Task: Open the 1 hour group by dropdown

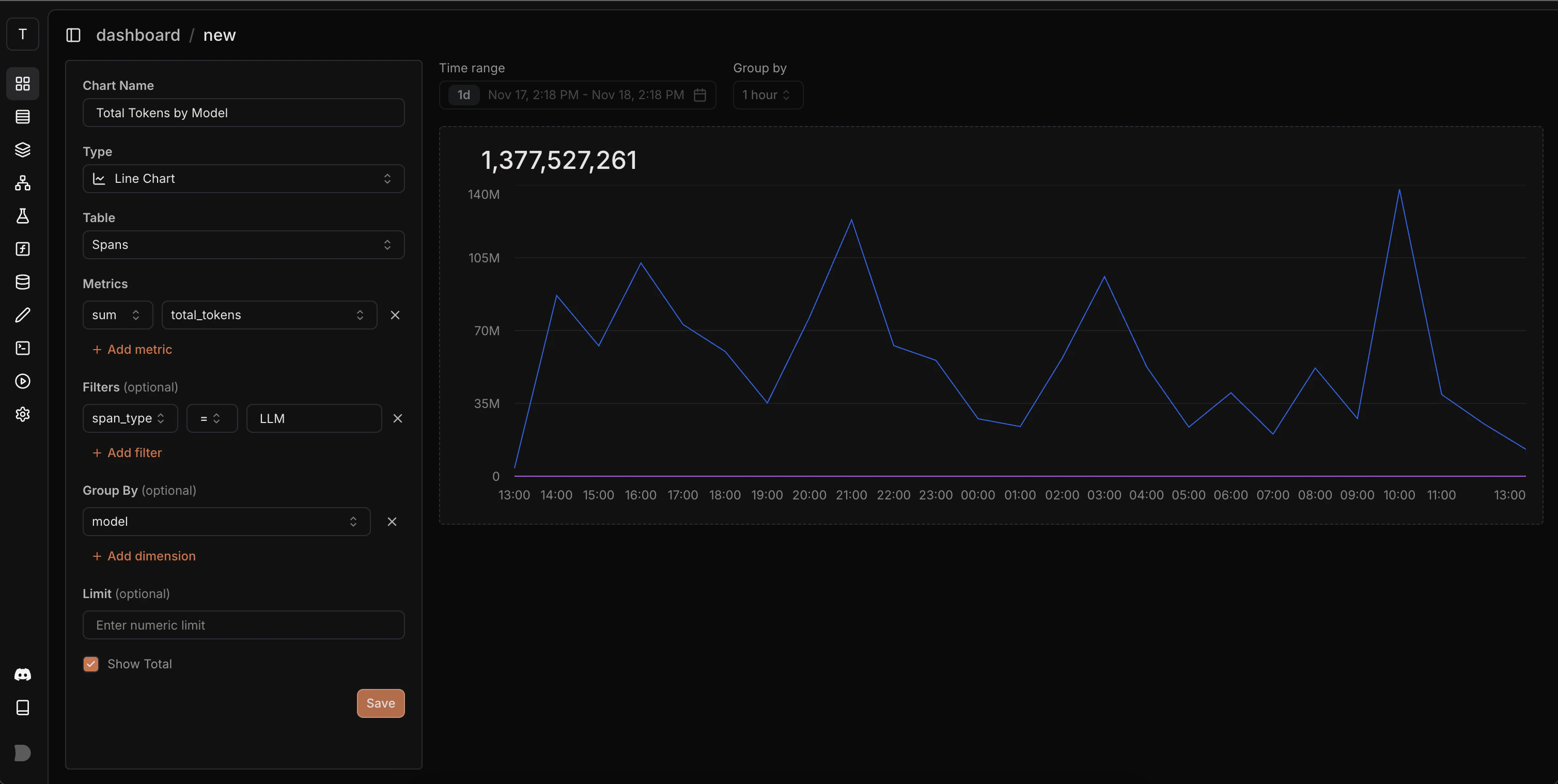Action: coord(767,95)
